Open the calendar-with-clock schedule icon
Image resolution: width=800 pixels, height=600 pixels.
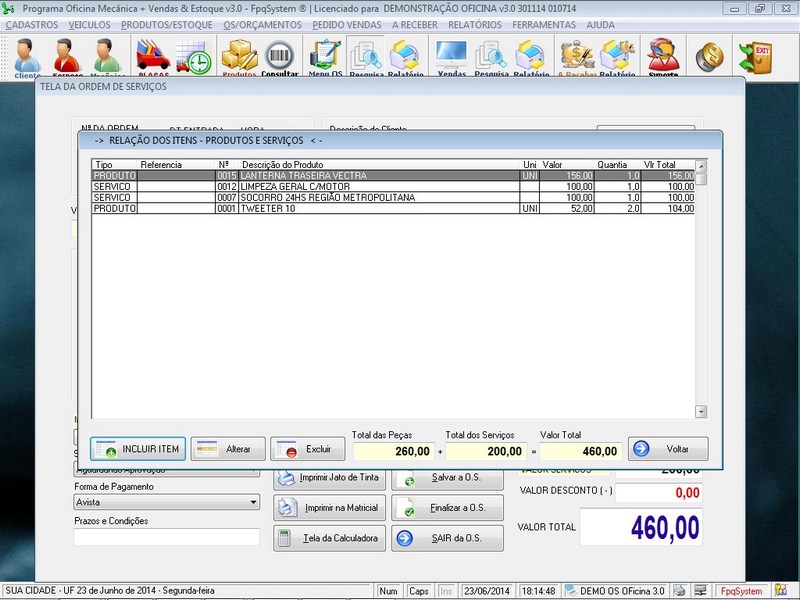pyautogui.click(x=193, y=57)
